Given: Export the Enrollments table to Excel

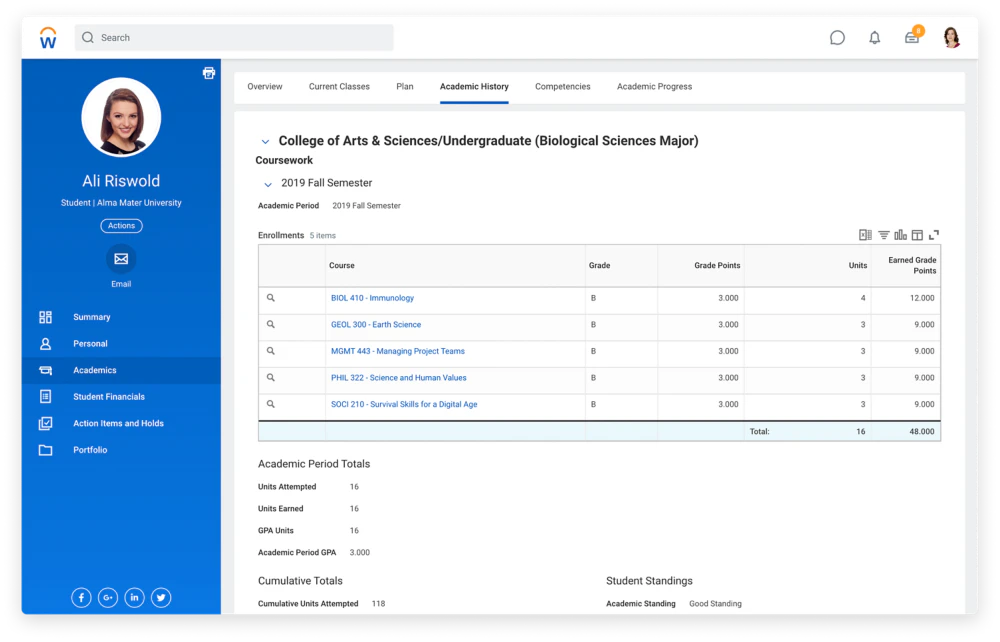Looking at the screenshot, I should pyautogui.click(x=865, y=234).
